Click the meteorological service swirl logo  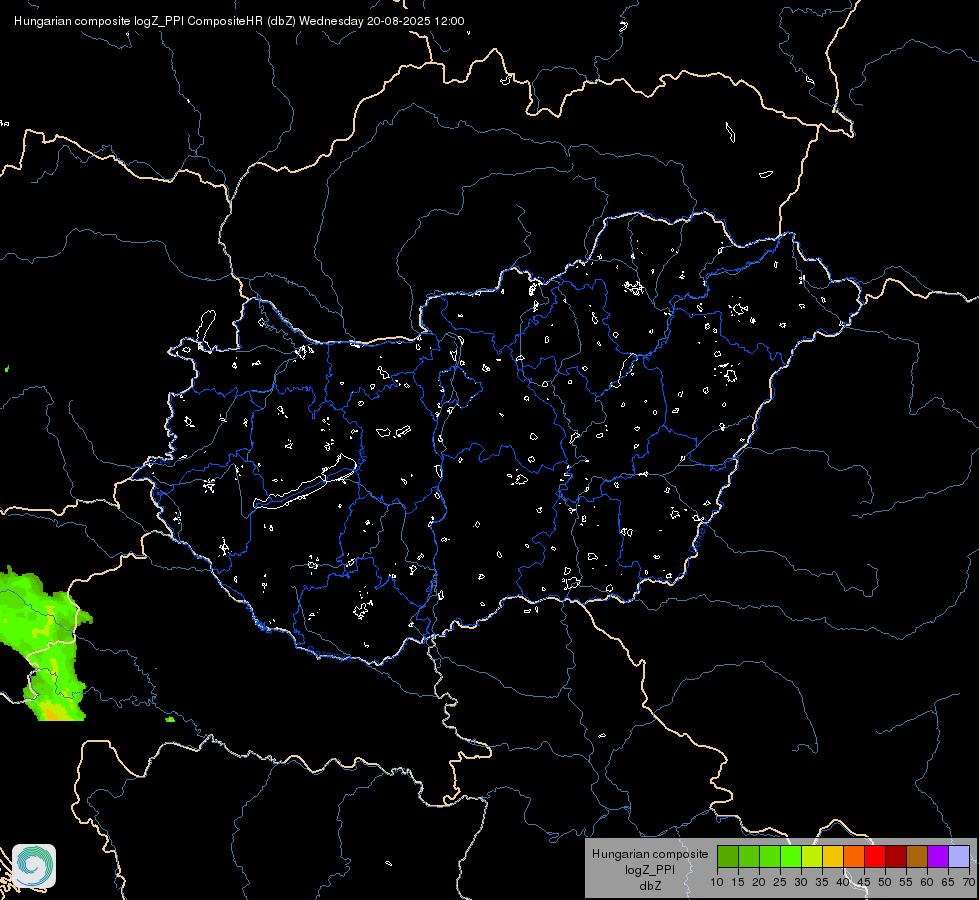pyautogui.click(x=34, y=866)
